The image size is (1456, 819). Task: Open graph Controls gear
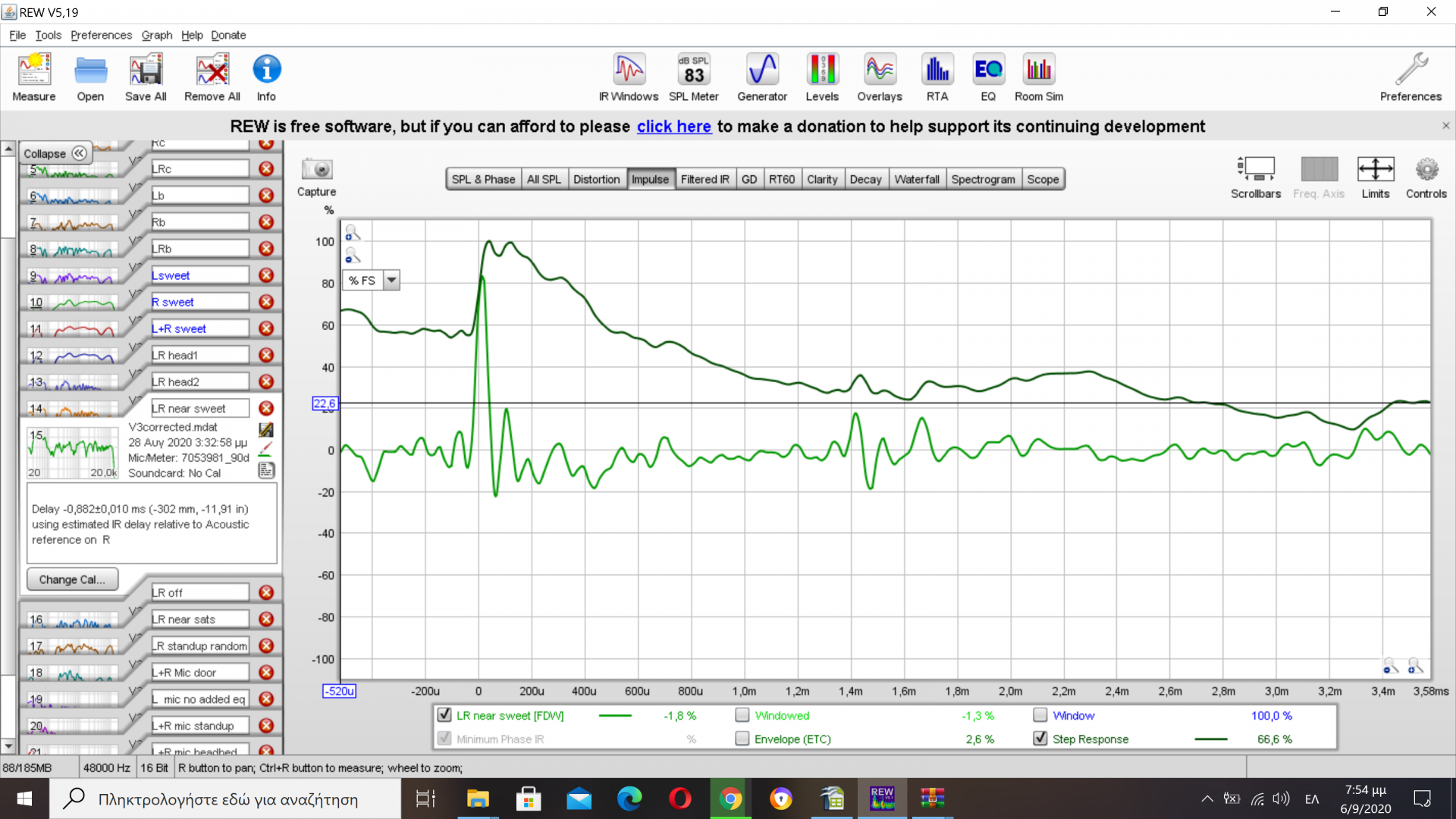pyautogui.click(x=1426, y=168)
